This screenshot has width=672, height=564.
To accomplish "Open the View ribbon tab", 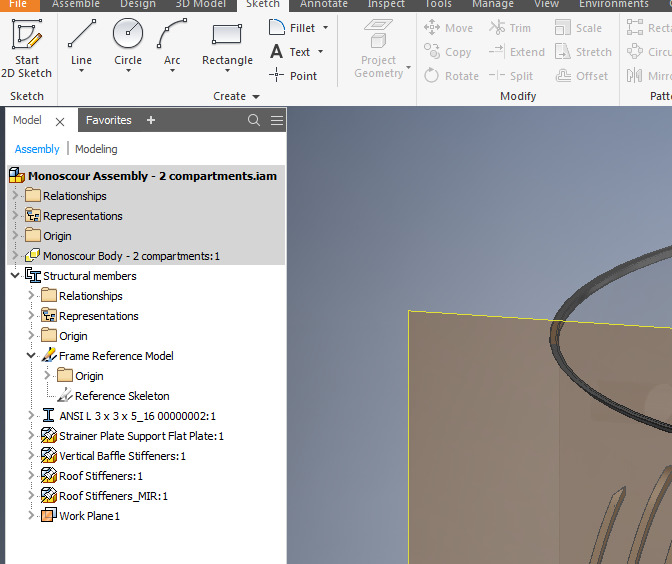I will pos(546,4).
